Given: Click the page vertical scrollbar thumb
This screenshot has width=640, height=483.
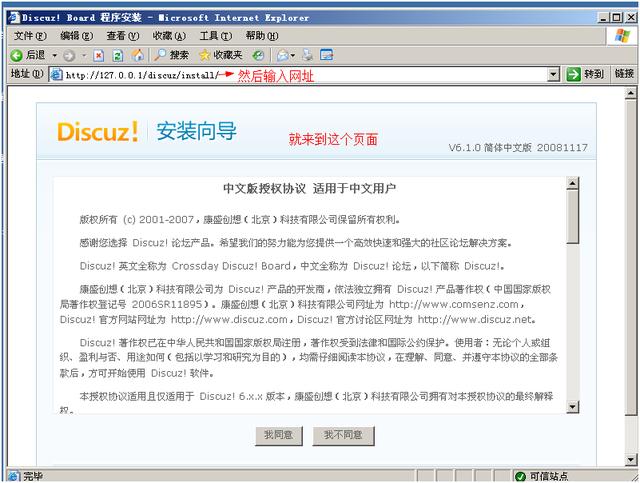Looking at the screenshot, I should (631, 257).
